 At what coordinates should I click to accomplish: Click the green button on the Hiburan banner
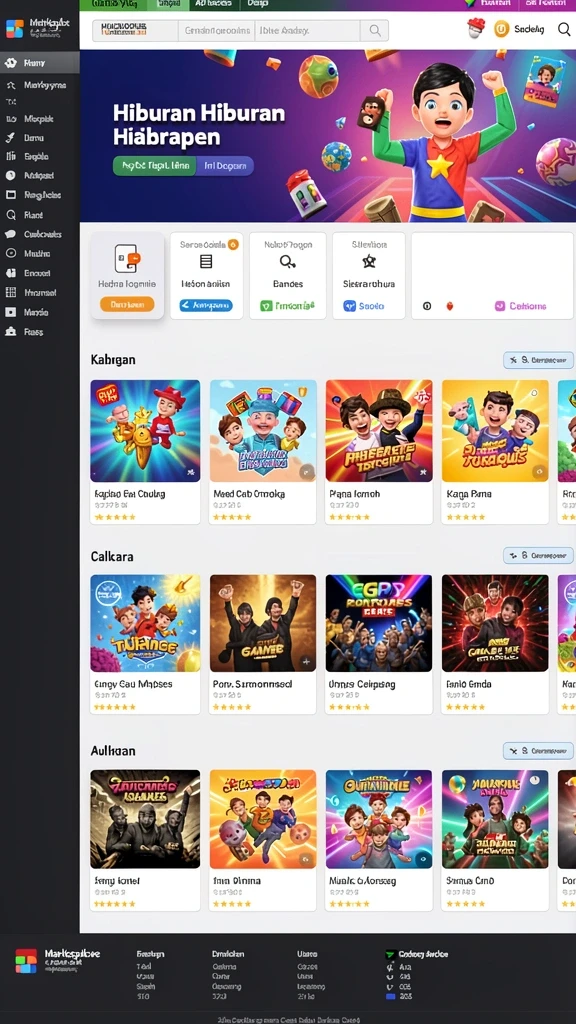coord(155,166)
